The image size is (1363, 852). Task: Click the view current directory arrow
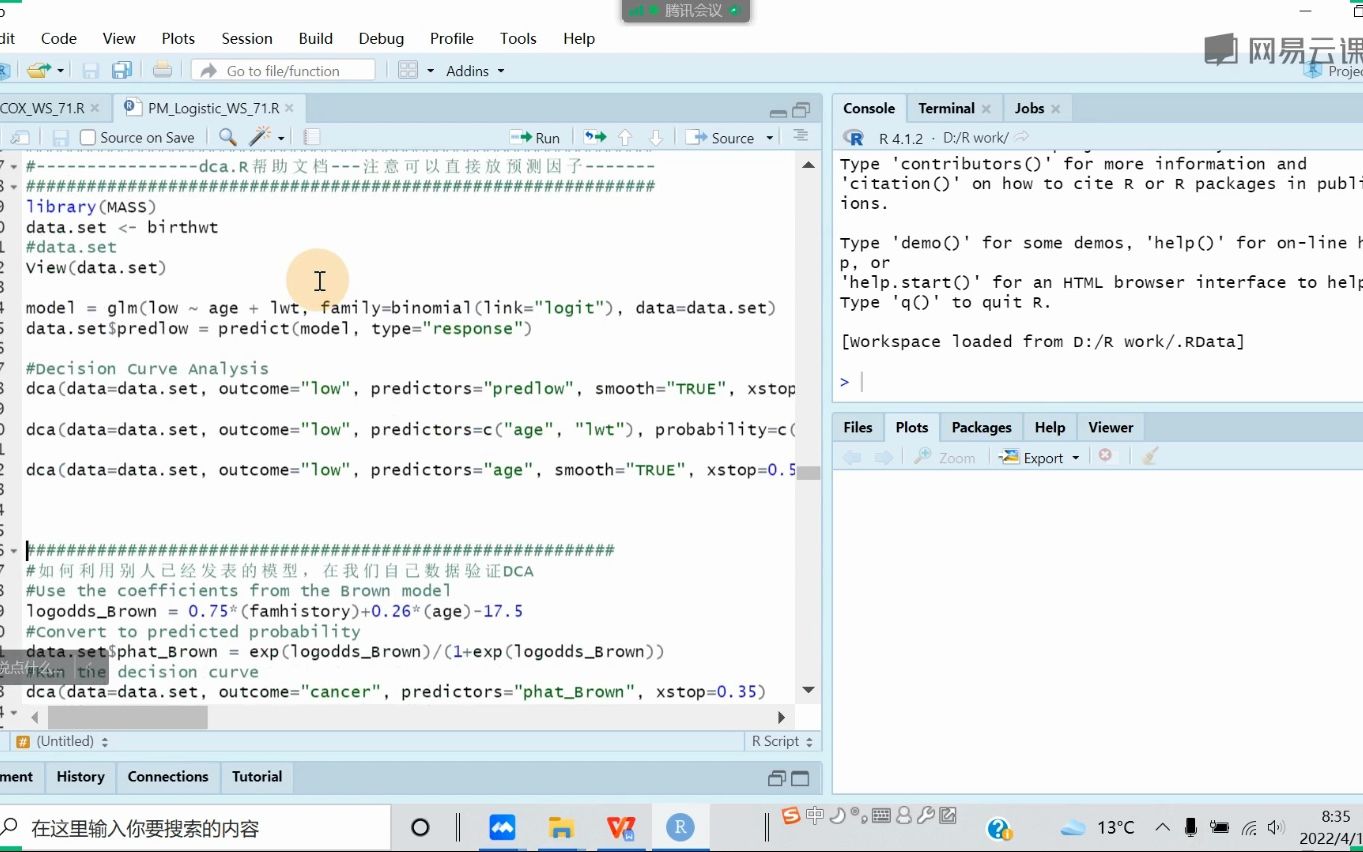(1022, 138)
